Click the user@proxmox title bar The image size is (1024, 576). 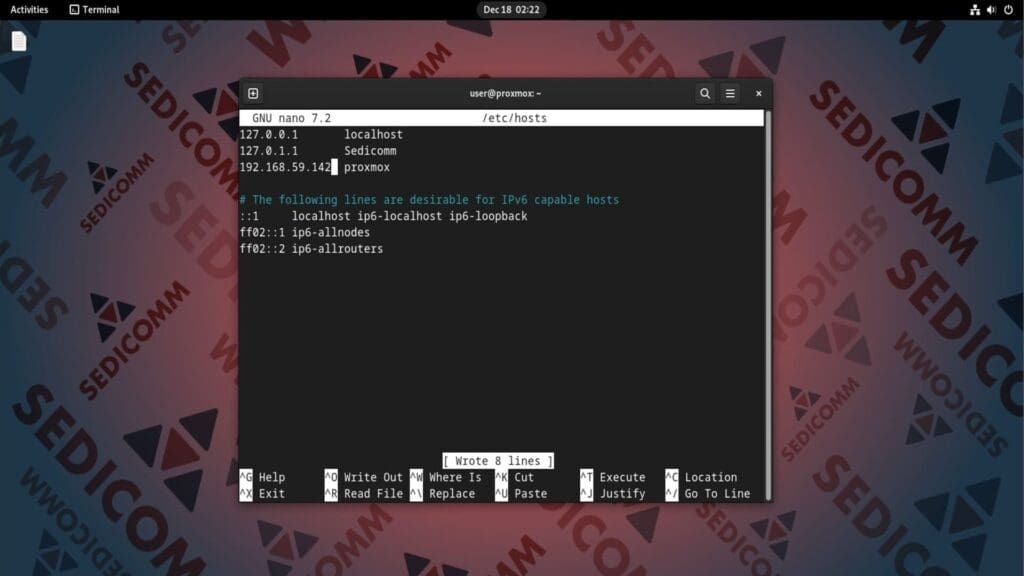pyautogui.click(x=505, y=93)
